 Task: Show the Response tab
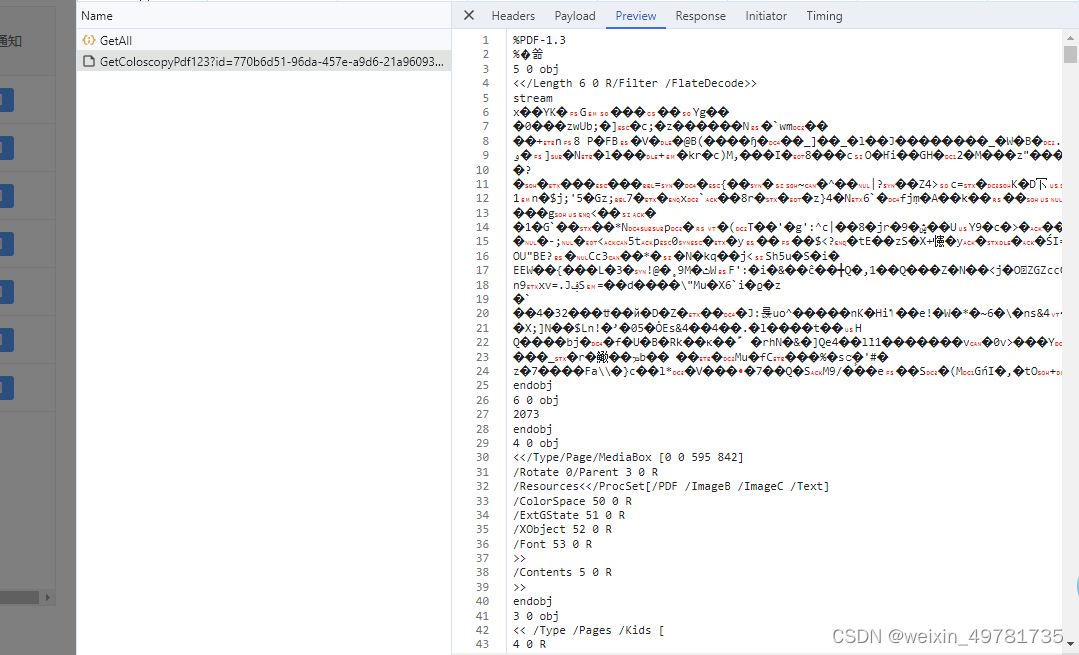(x=700, y=16)
